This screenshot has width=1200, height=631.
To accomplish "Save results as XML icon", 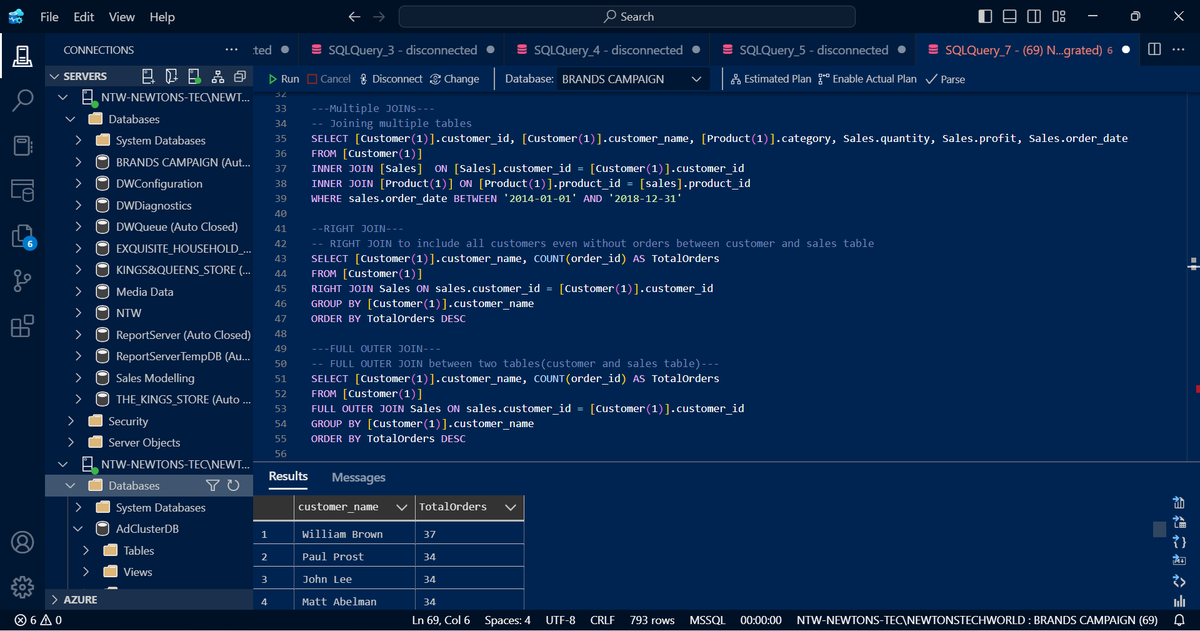I will point(1178,581).
